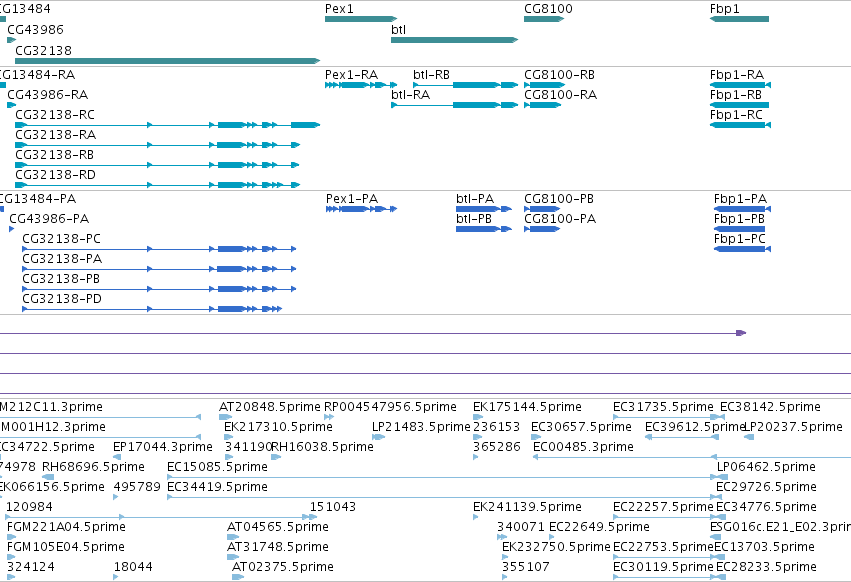Select the AT20848.5prime EST
The width and height of the screenshot is (851, 582).
225,417
